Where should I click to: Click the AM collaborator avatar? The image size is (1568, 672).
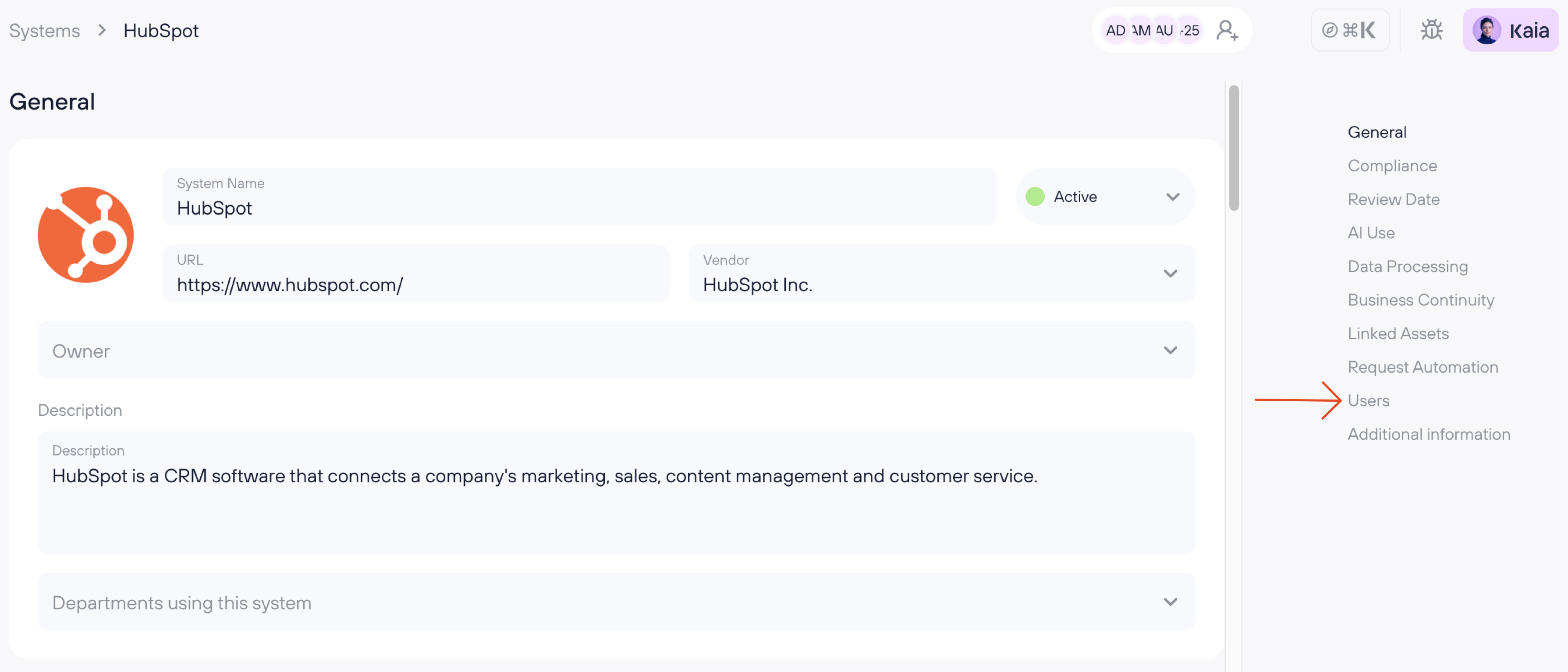pos(1140,30)
